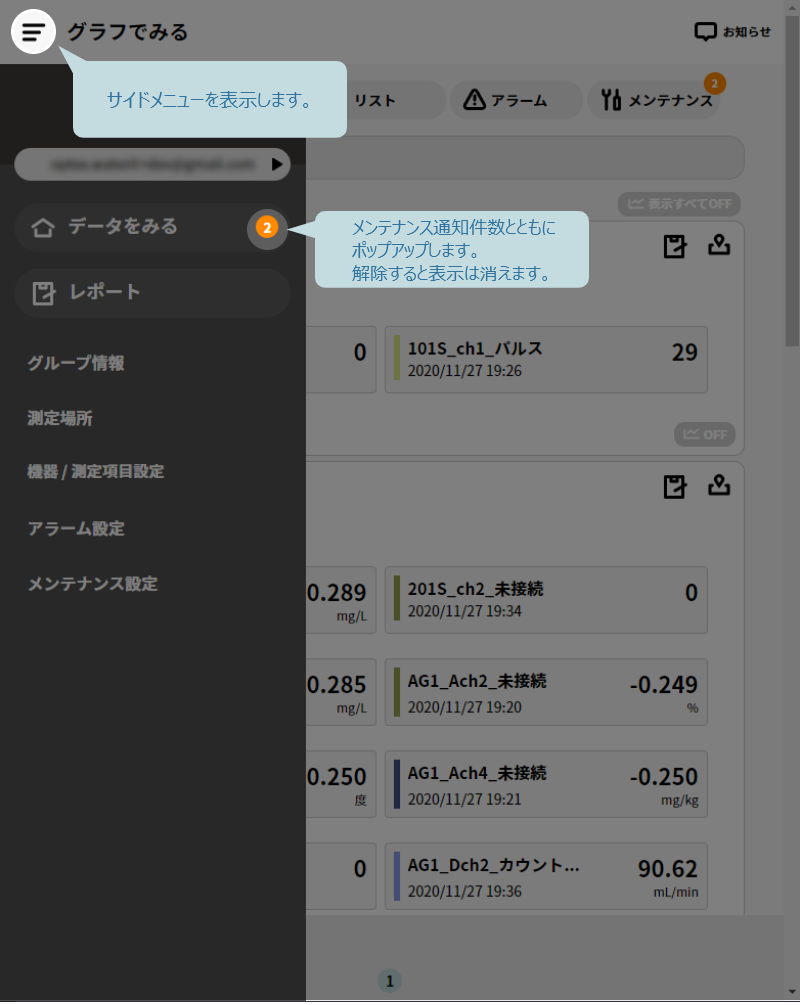Screen dimensions: 800x1005
Task: Click the orange 2 badge beside データをみる
Action: click(267, 228)
